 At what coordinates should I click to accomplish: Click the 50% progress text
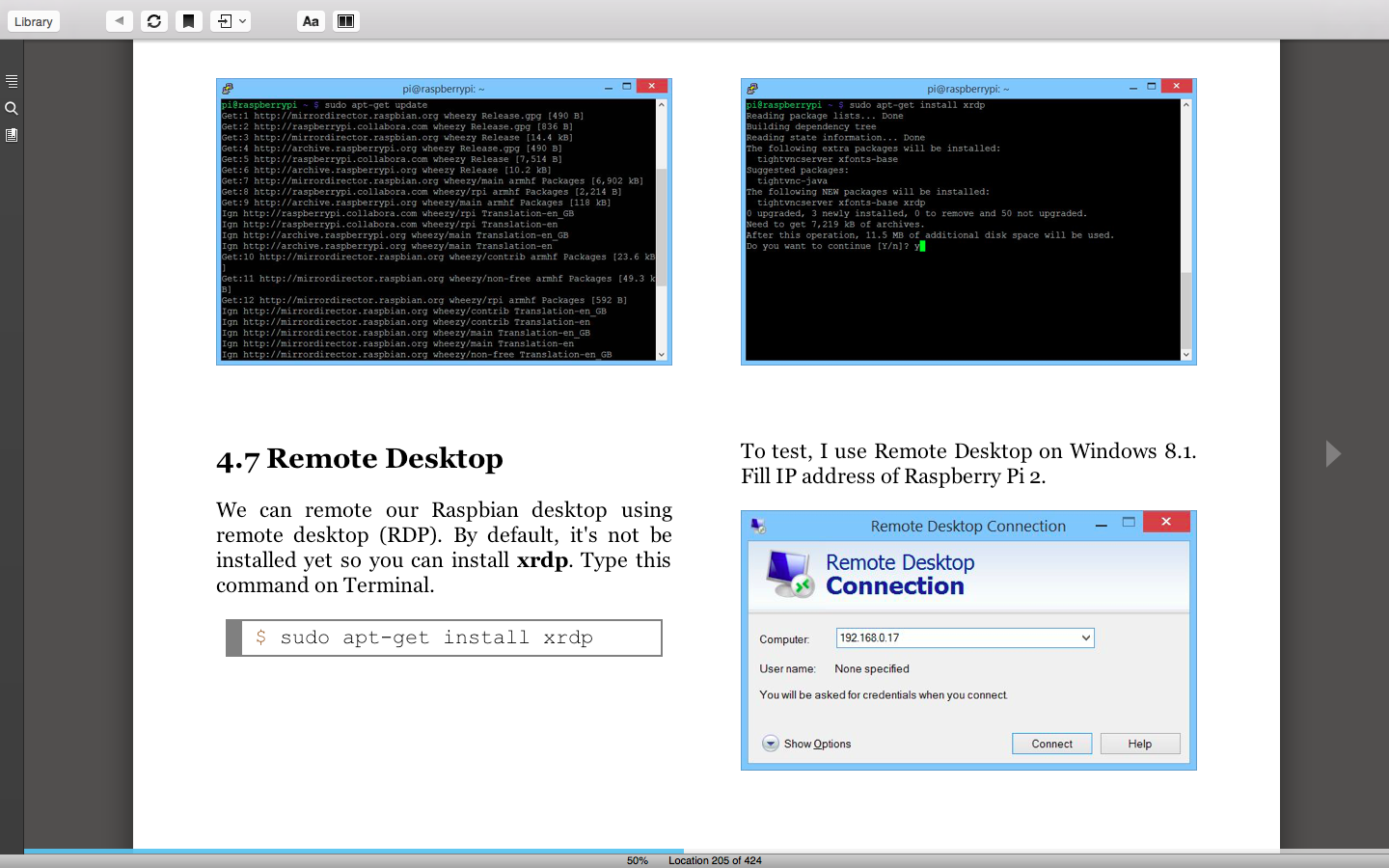click(x=638, y=860)
